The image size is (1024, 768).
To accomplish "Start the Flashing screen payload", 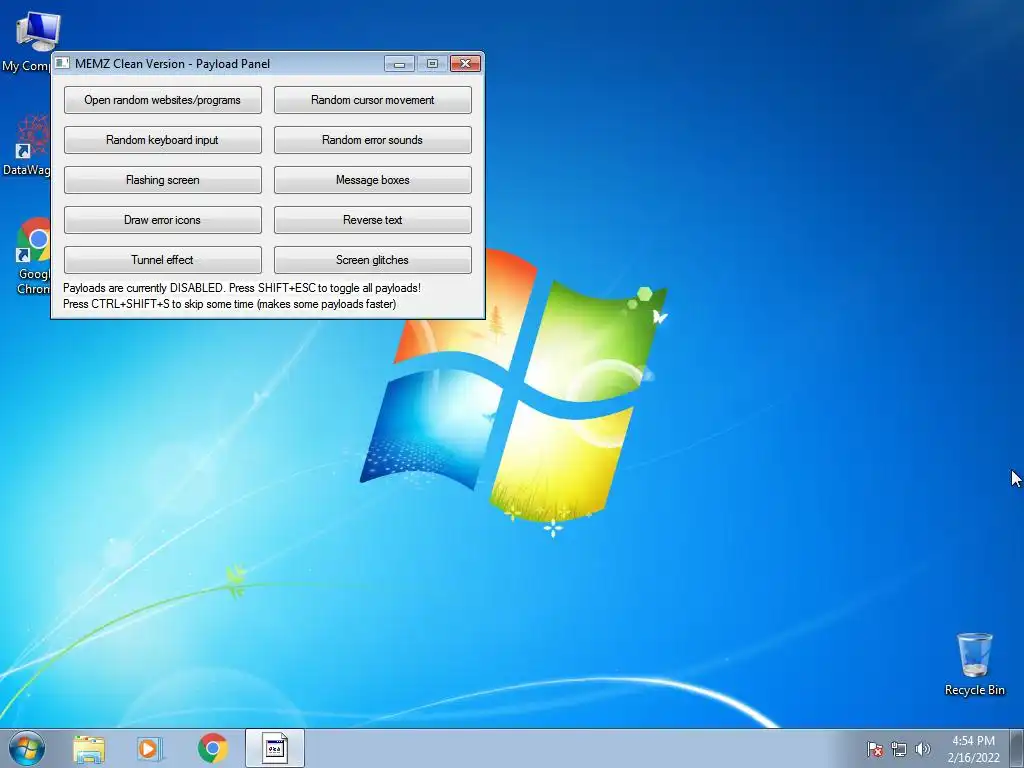I will [163, 180].
